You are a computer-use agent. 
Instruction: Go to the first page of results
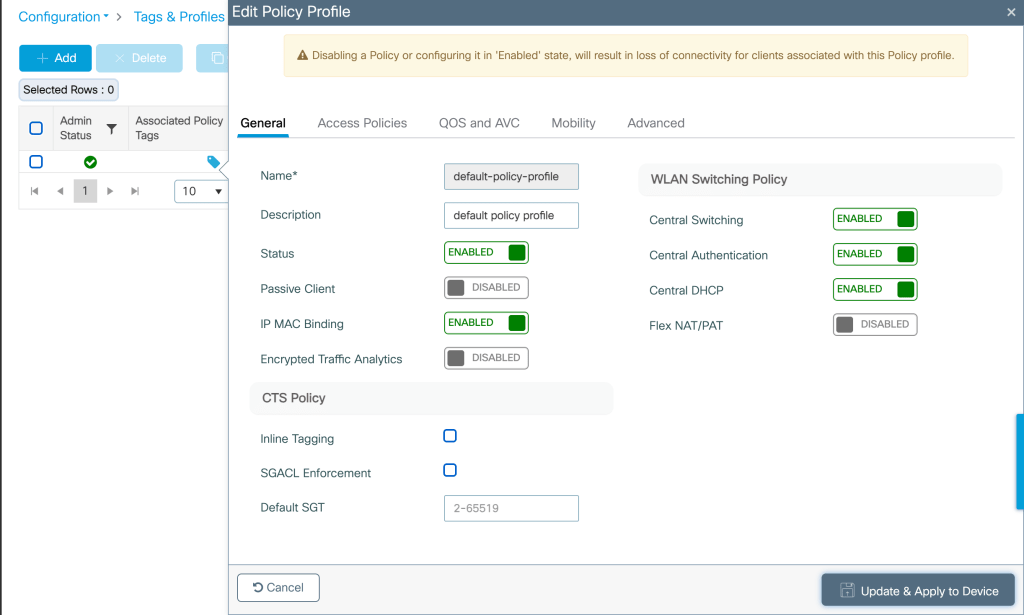(35, 191)
